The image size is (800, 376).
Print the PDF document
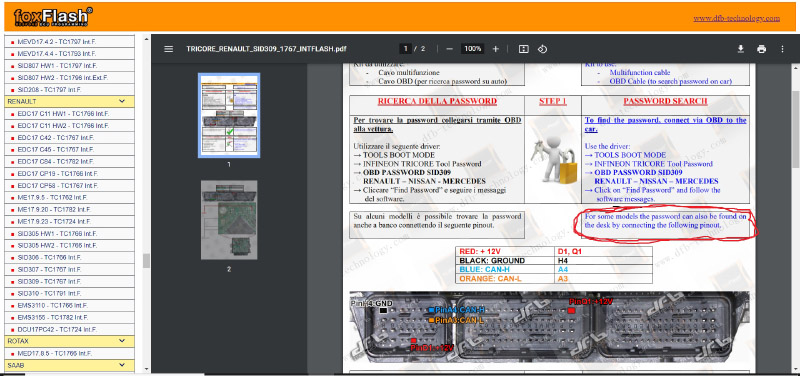(x=762, y=49)
